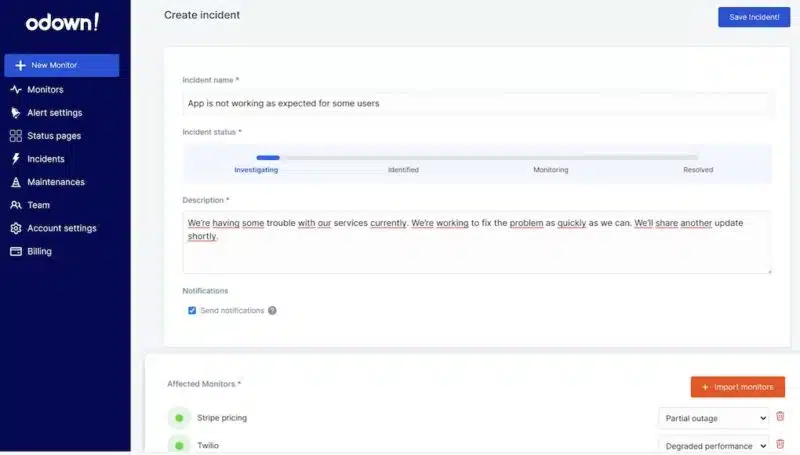Screen dimensions: 800x455
Task: Toggle the Send notifications checkbox
Action: click(x=192, y=311)
